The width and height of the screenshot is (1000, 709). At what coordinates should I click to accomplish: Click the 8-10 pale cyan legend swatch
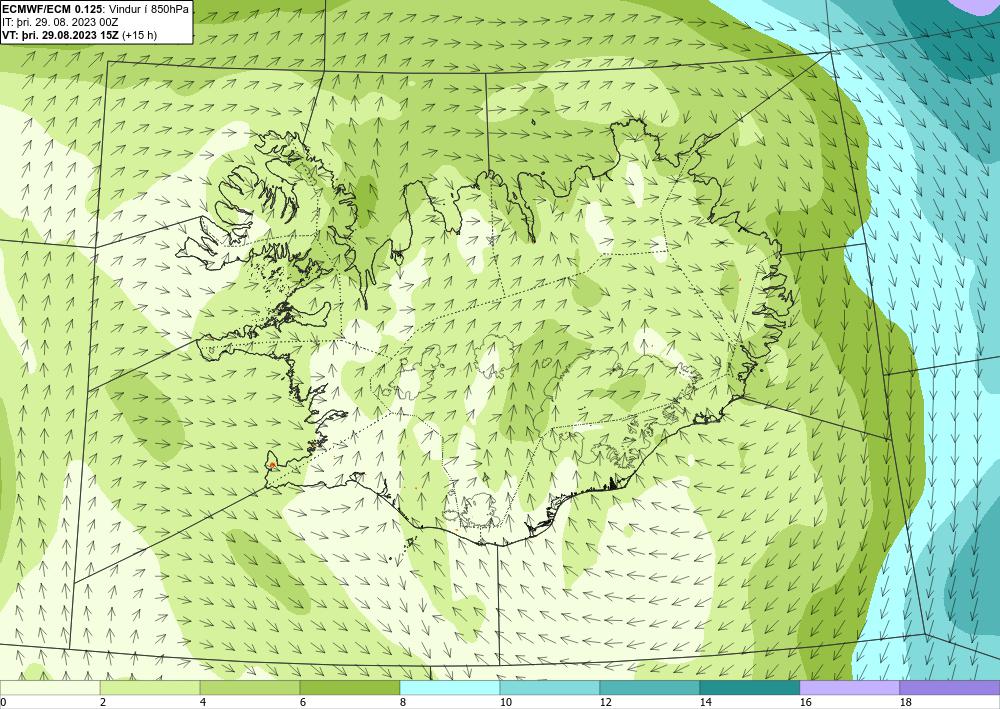pos(450,687)
